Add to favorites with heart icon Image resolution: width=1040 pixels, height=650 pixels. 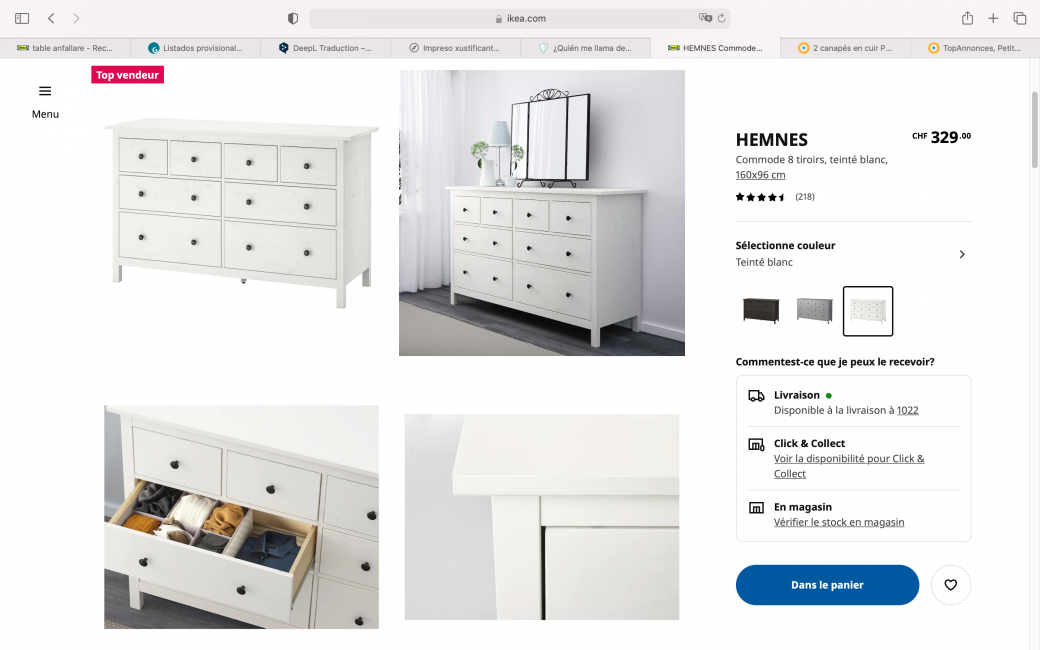pos(950,585)
